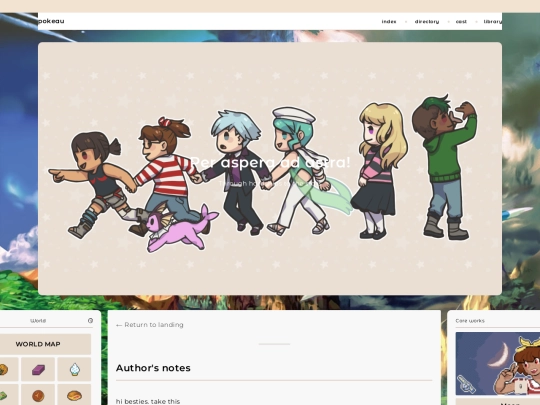Click the World panel heading

pyautogui.click(x=38, y=321)
